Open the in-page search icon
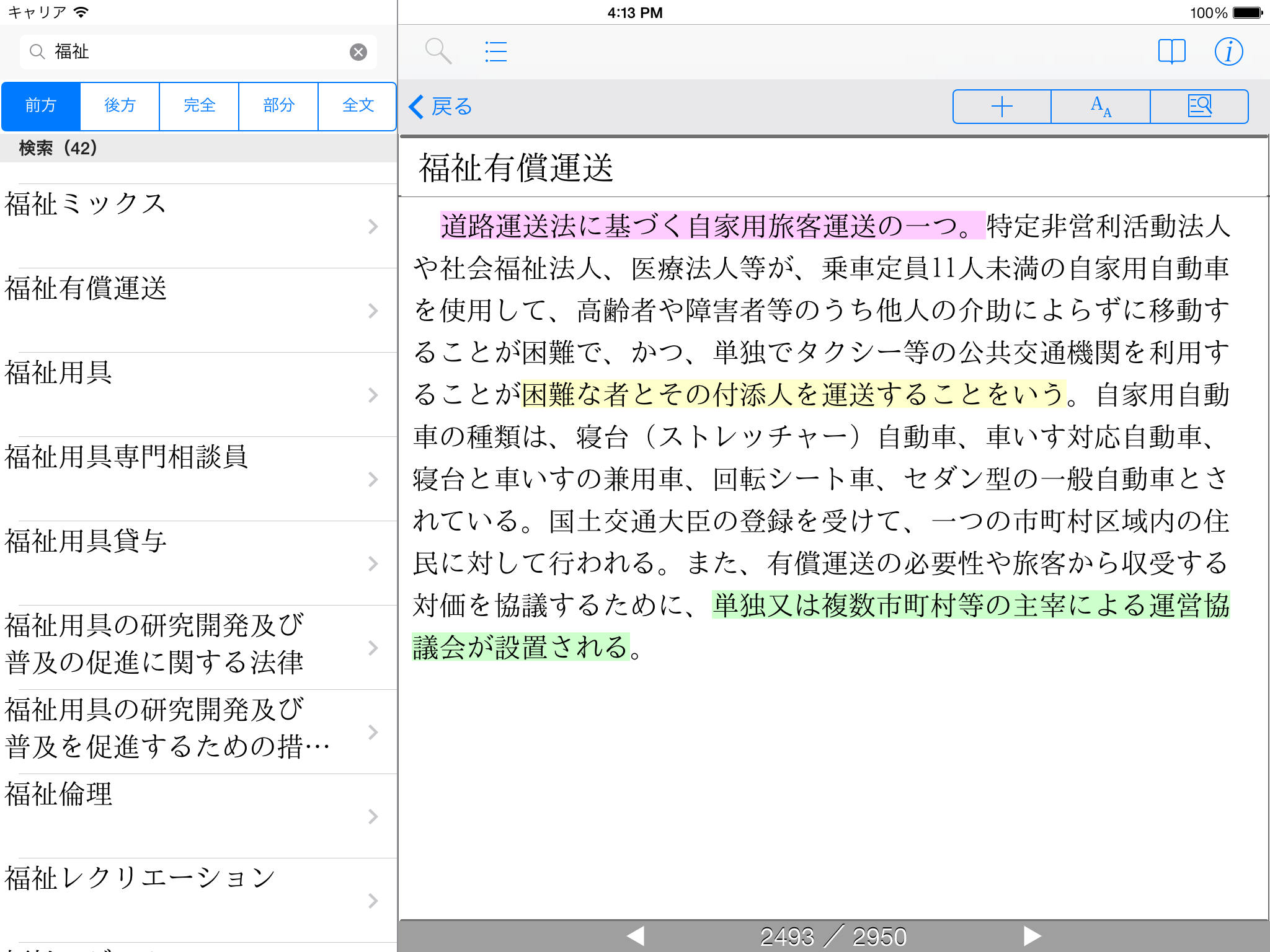 point(1199,107)
